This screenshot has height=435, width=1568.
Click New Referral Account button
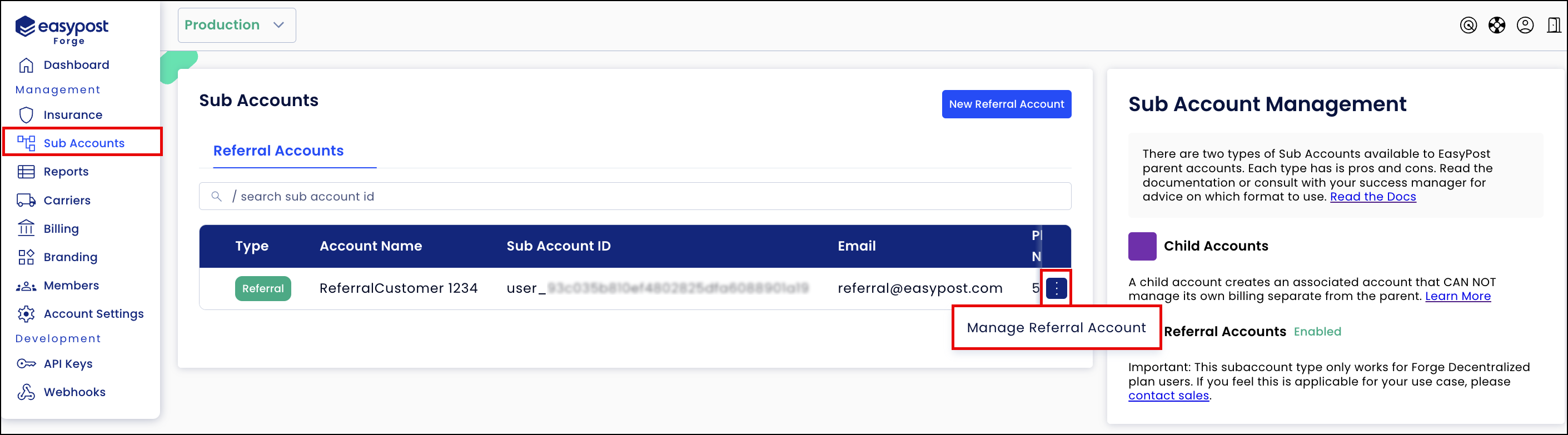click(x=1006, y=104)
